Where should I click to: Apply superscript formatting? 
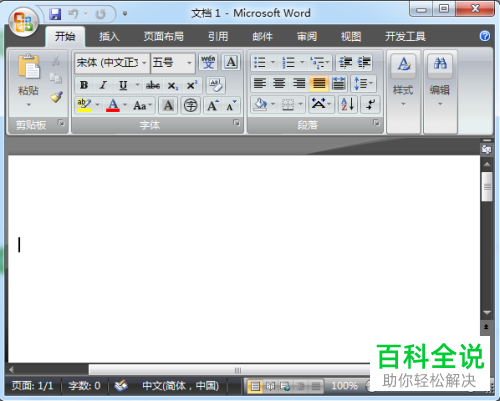[192, 85]
